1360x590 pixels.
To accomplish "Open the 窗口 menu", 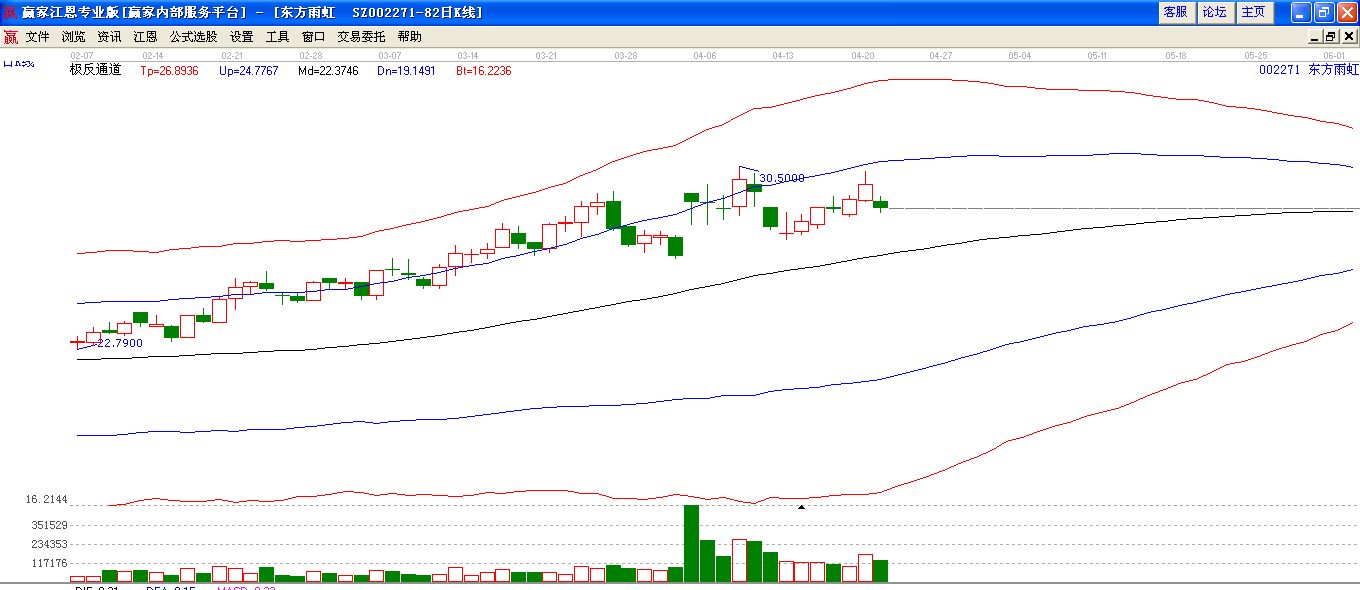I will (314, 37).
